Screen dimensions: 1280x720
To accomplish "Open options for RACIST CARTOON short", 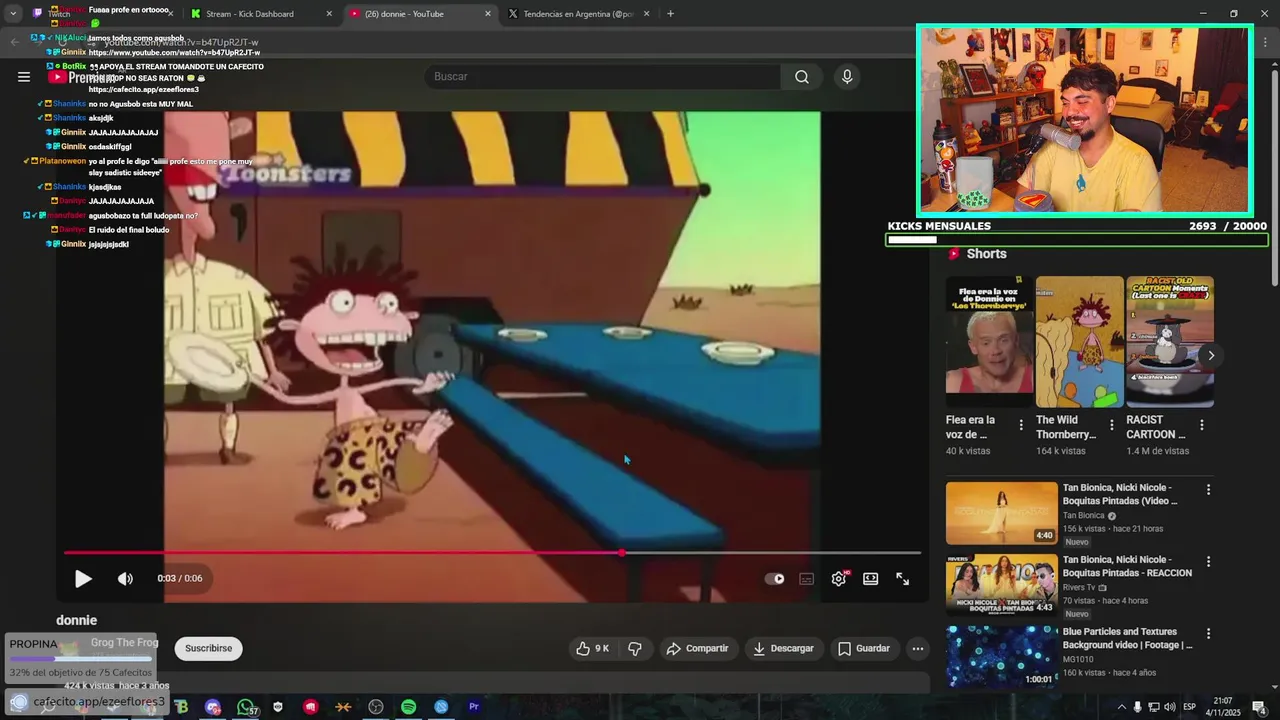I will [1201, 425].
